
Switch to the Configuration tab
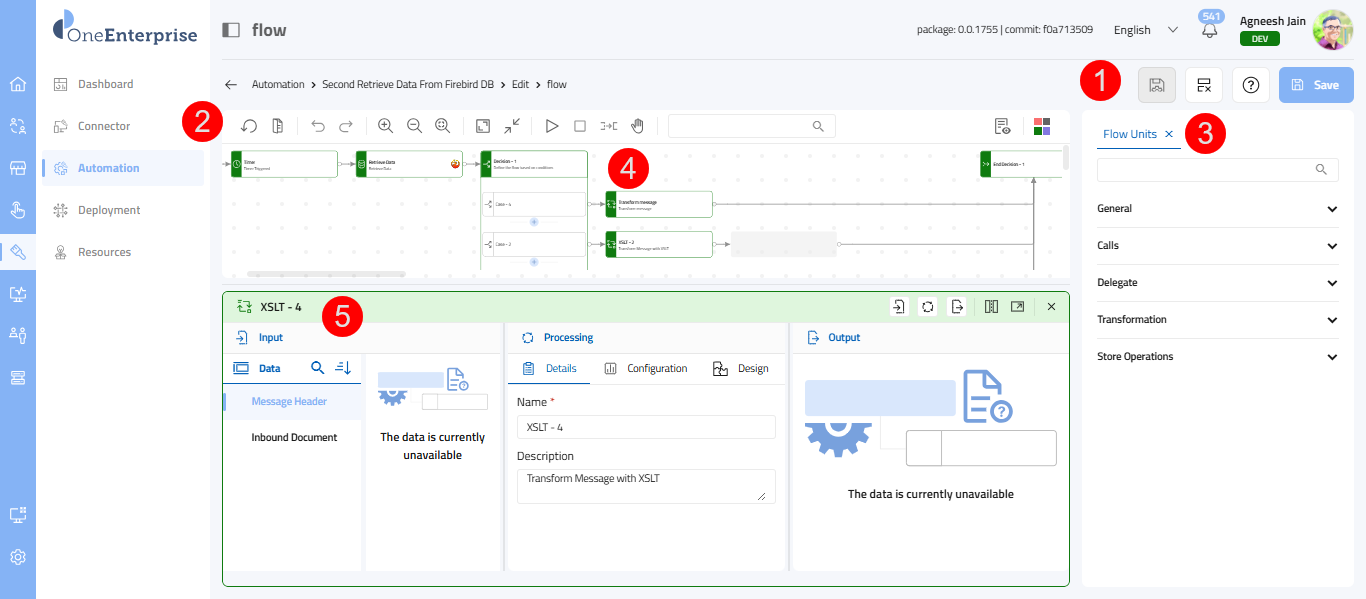click(x=646, y=369)
